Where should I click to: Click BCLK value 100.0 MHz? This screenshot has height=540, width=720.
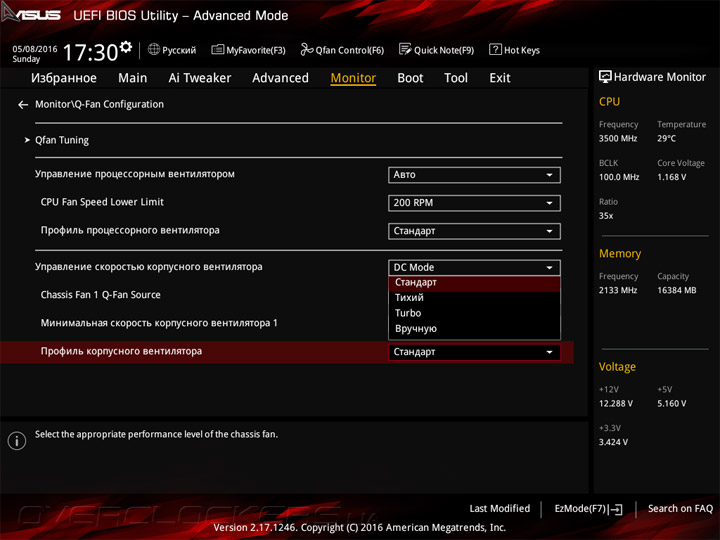619,177
